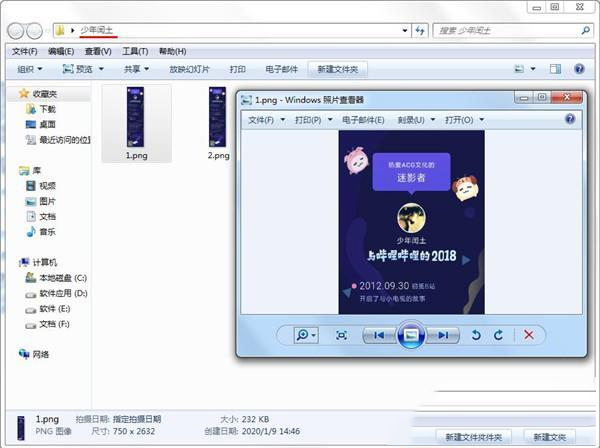Click 放映幻灯片 in Explorer toolbar
The image size is (600, 448).
click(190, 69)
